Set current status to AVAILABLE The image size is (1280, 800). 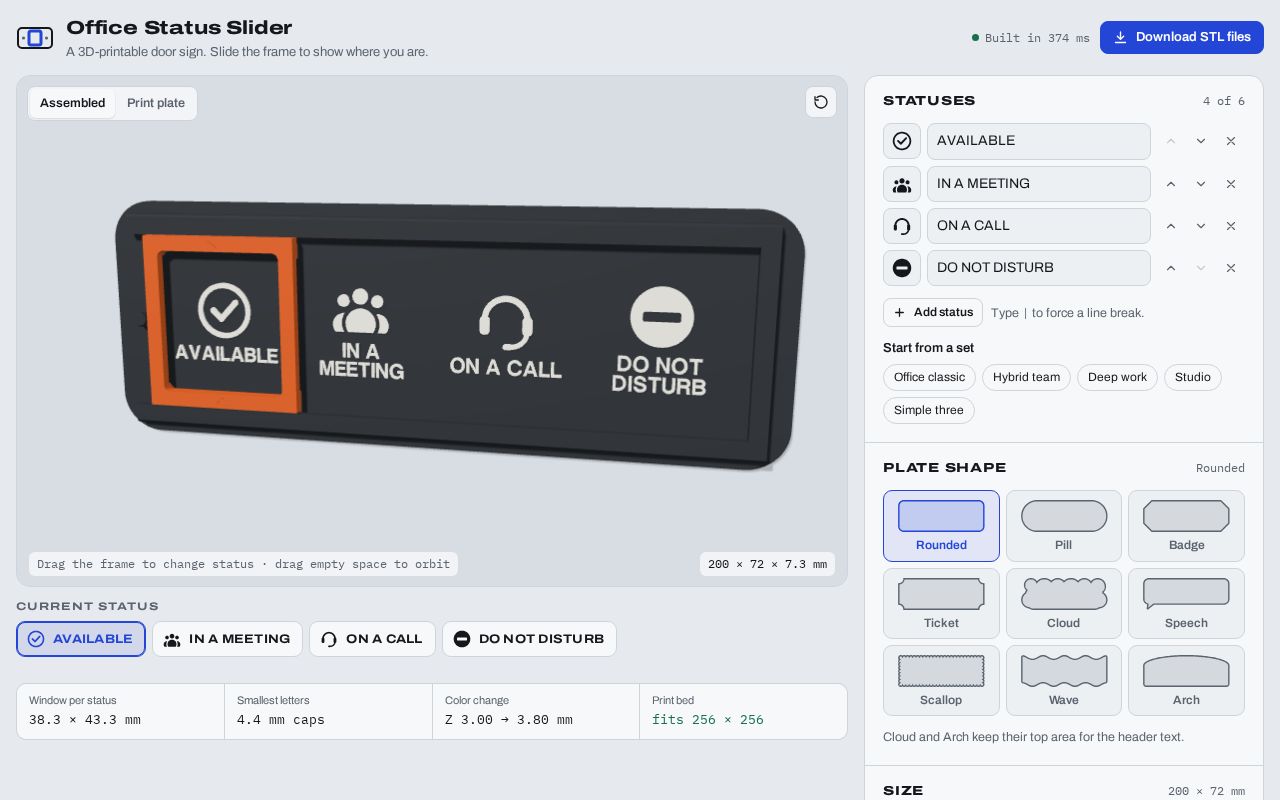(81, 639)
